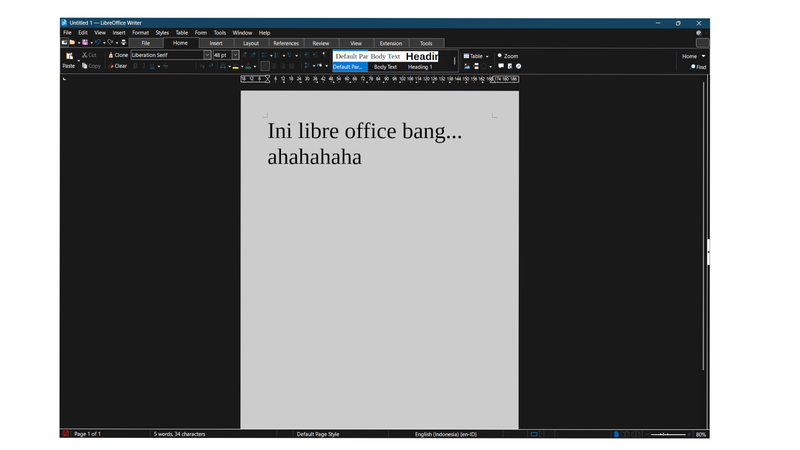Click the document save status icon in status bar

tap(65, 434)
